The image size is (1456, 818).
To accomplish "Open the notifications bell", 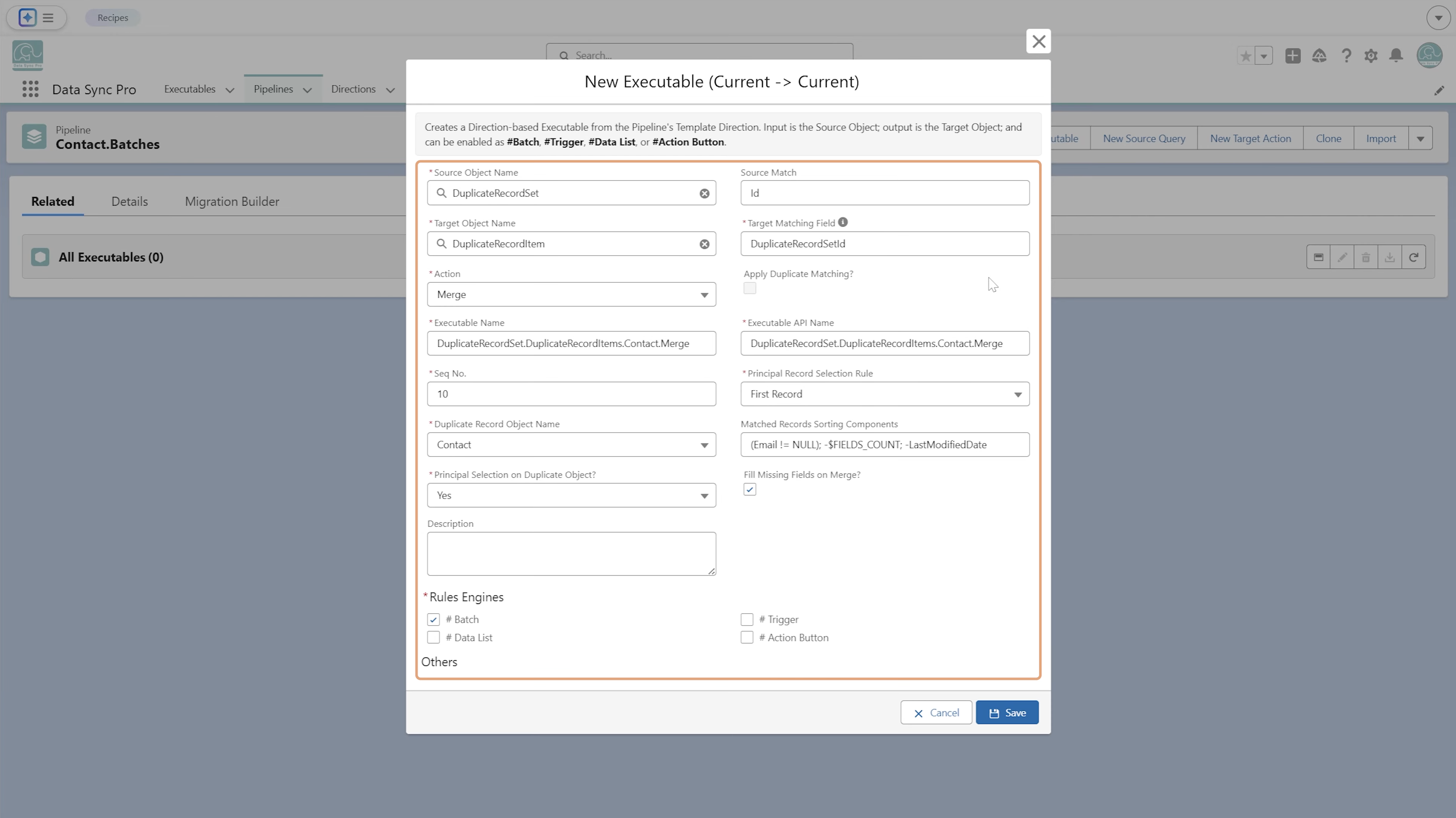I will tap(1396, 56).
